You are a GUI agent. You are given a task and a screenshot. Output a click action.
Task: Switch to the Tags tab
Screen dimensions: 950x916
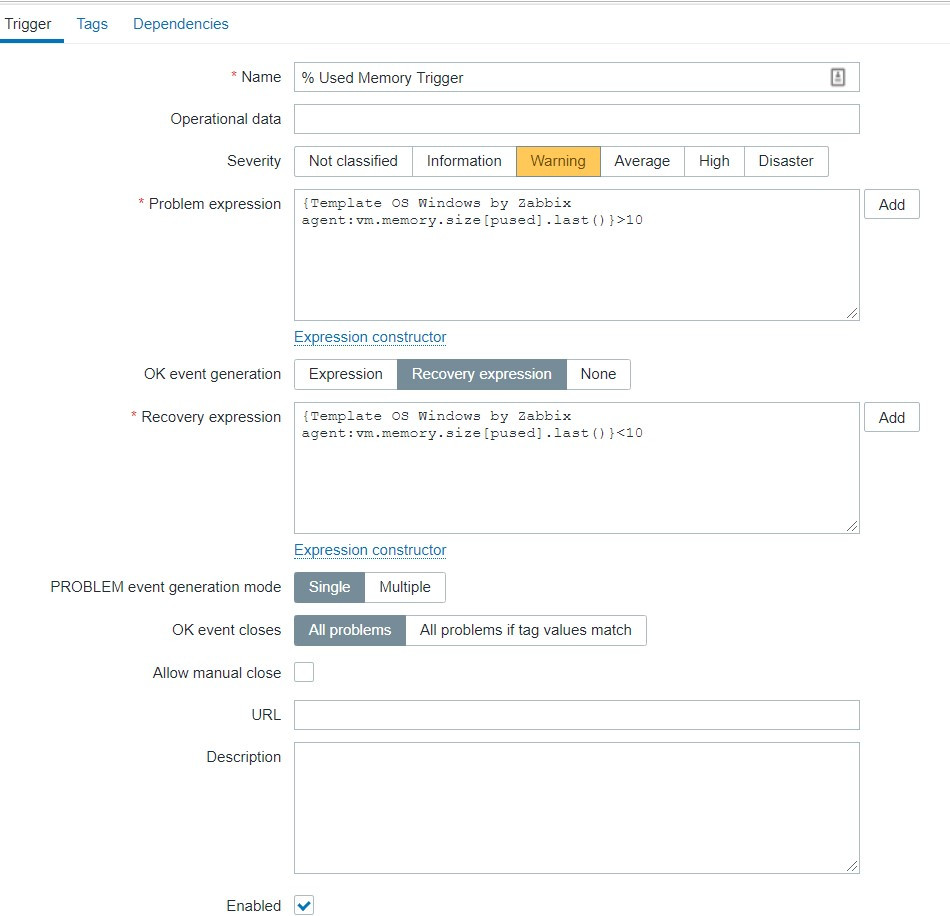click(x=92, y=24)
